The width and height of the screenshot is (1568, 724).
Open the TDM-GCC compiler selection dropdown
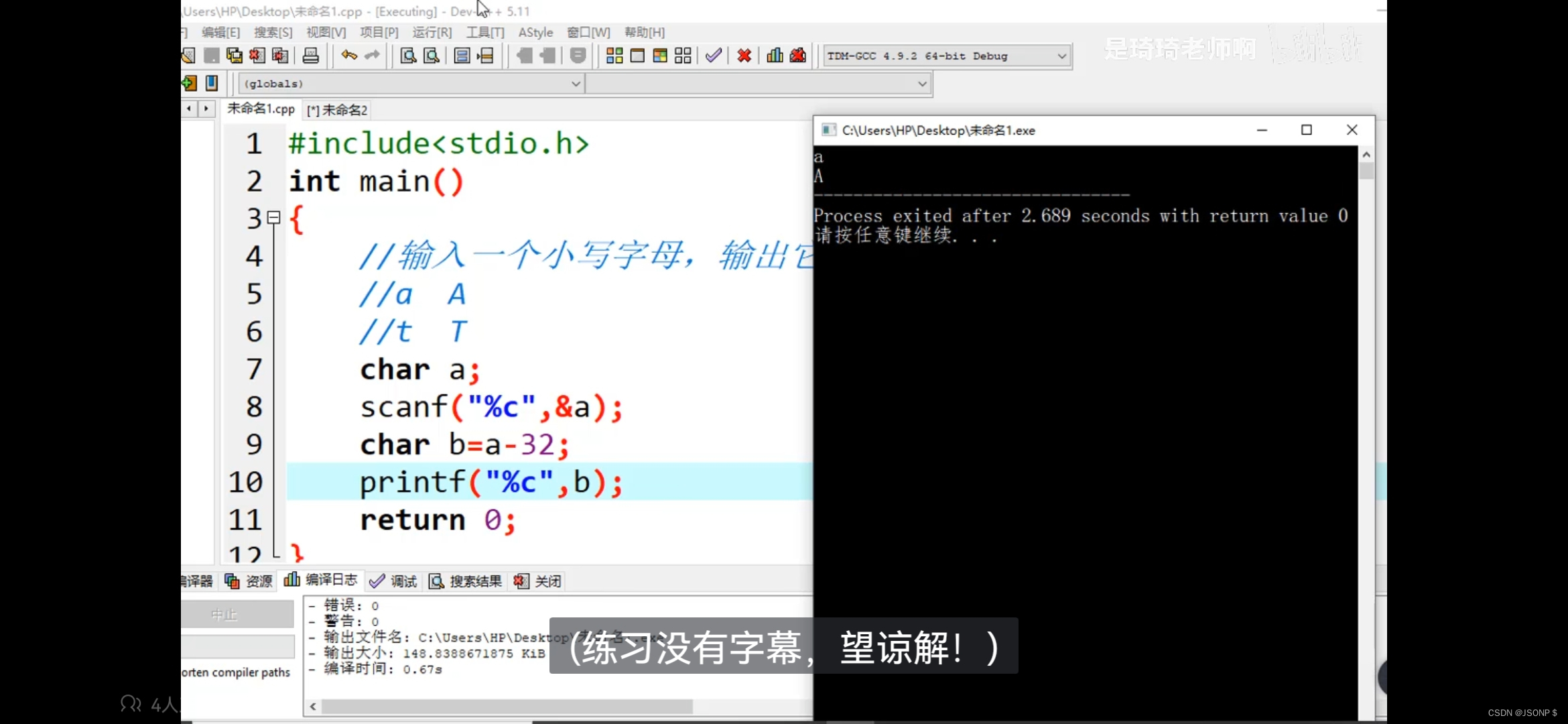coord(1061,56)
